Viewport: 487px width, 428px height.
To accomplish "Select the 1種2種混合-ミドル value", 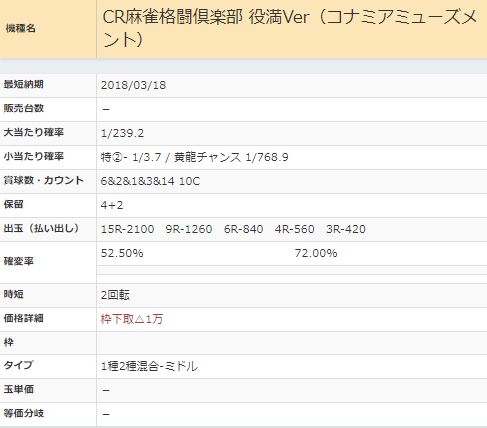I will pos(149,367).
